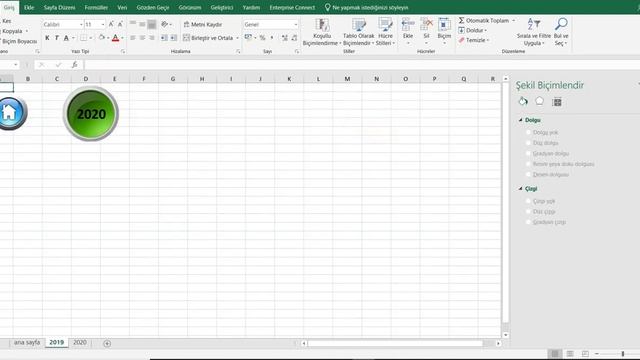Toggle Metni Kaydır wrap text

[x=203, y=24]
